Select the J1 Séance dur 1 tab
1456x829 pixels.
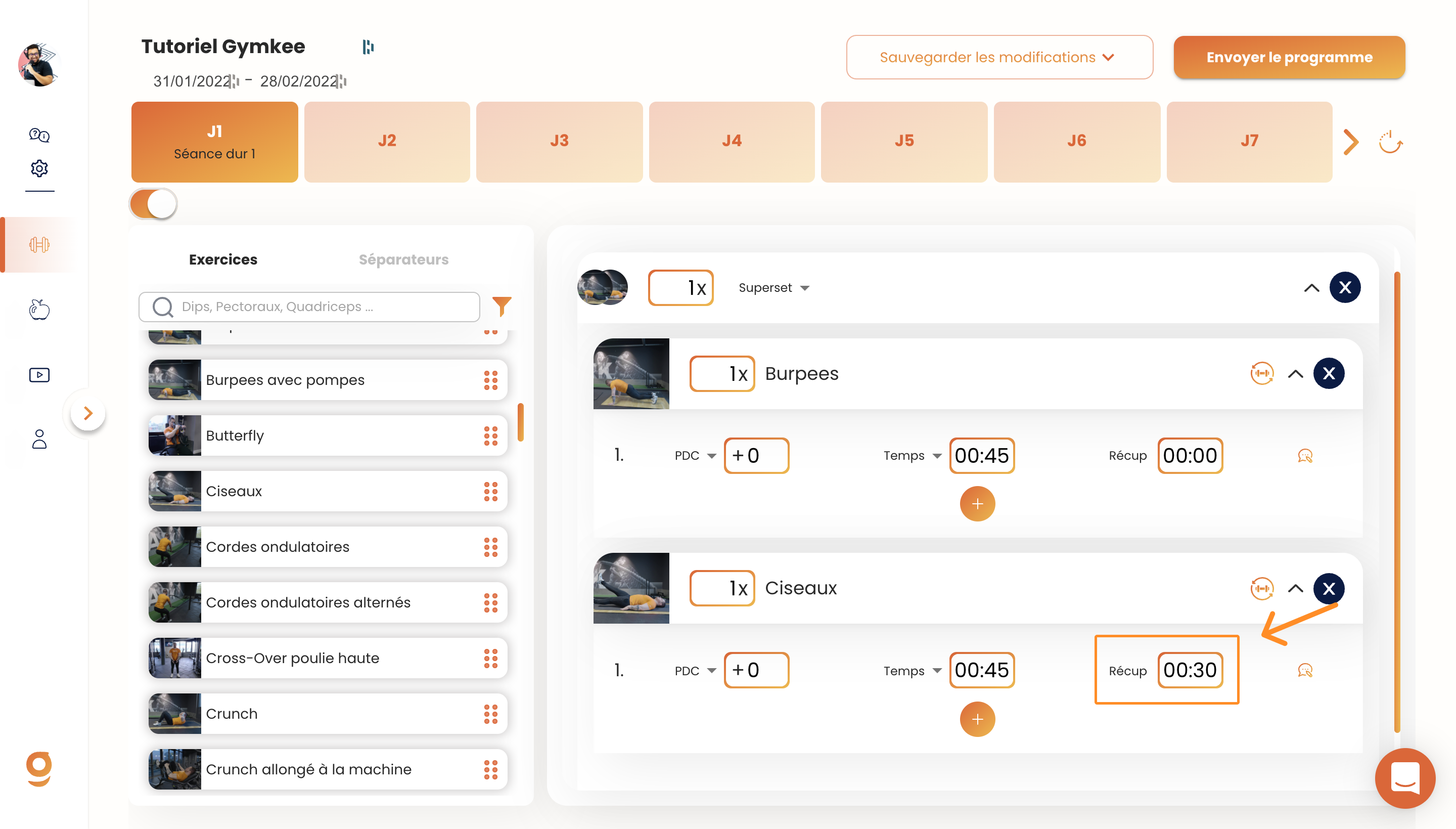click(x=214, y=142)
